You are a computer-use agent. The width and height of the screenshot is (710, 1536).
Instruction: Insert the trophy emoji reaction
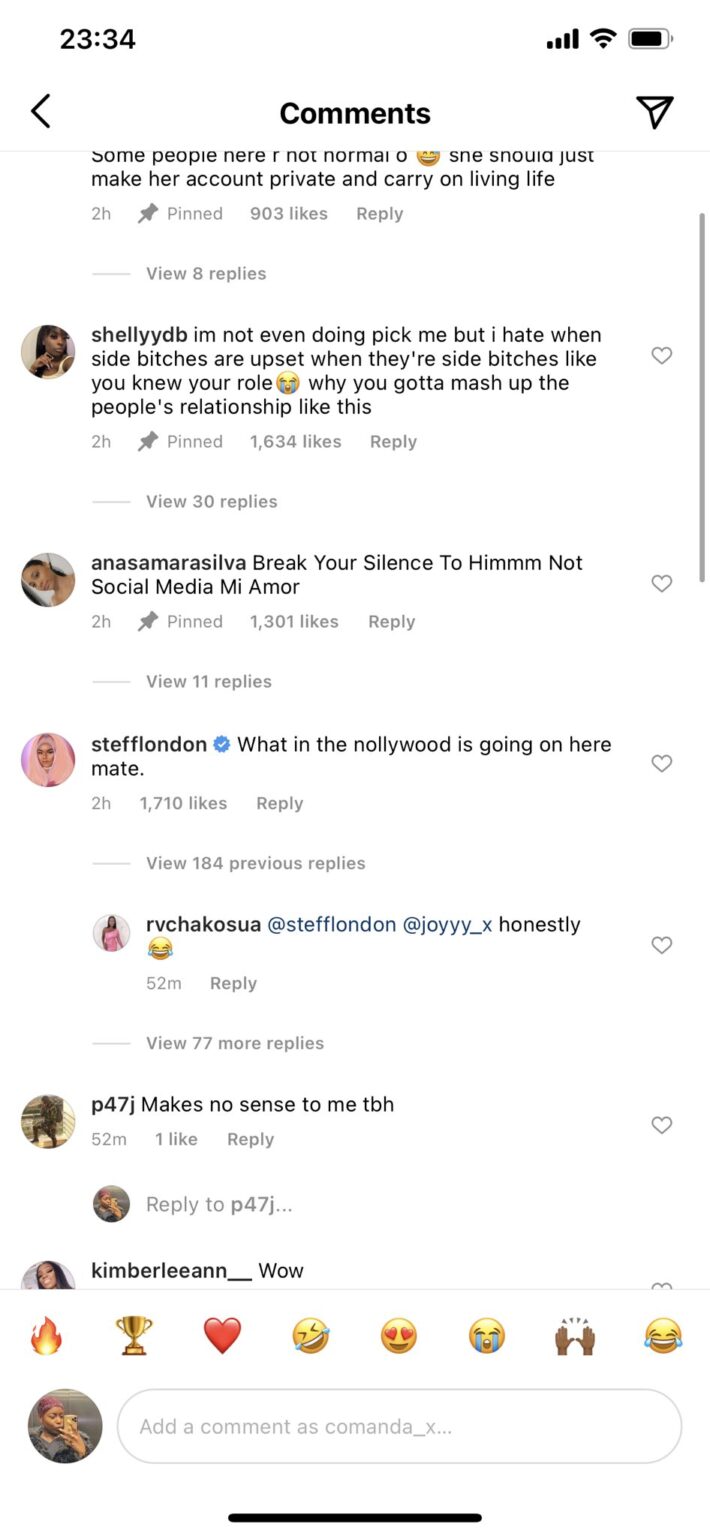(x=134, y=1335)
